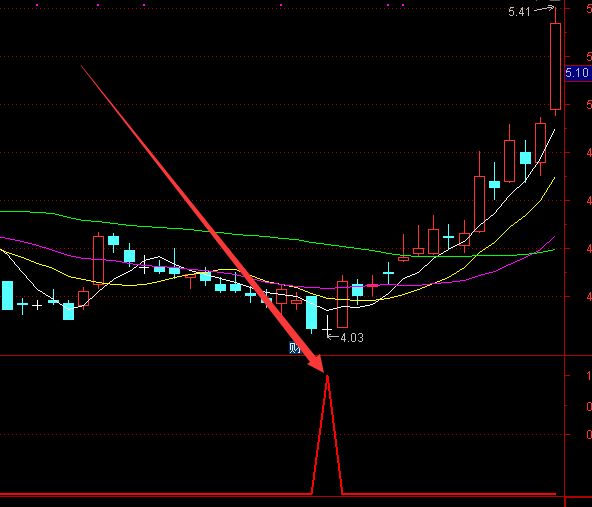Click the red arrow's arrowhead tip
Screen dimensions: 592x507
pos(323,371)
